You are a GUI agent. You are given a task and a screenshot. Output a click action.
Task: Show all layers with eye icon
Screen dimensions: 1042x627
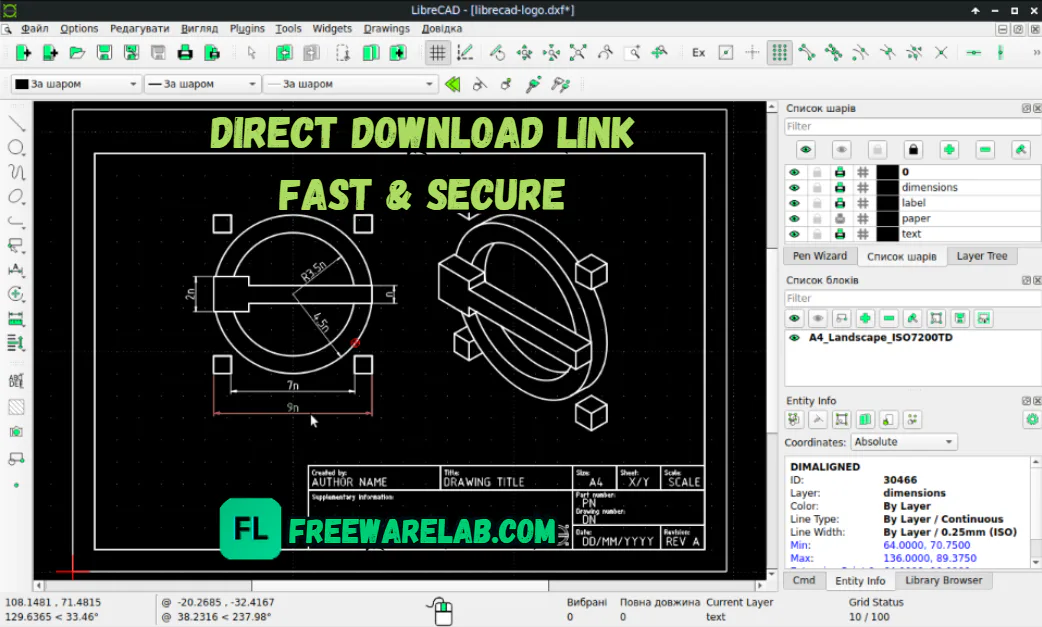point(806,149)
